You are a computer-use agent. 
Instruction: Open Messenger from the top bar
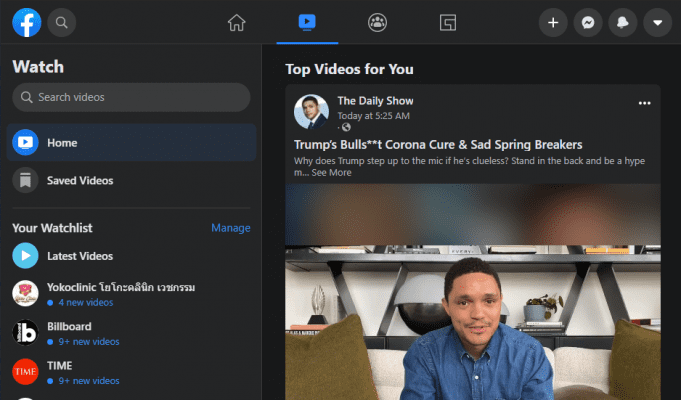(588, 22)
